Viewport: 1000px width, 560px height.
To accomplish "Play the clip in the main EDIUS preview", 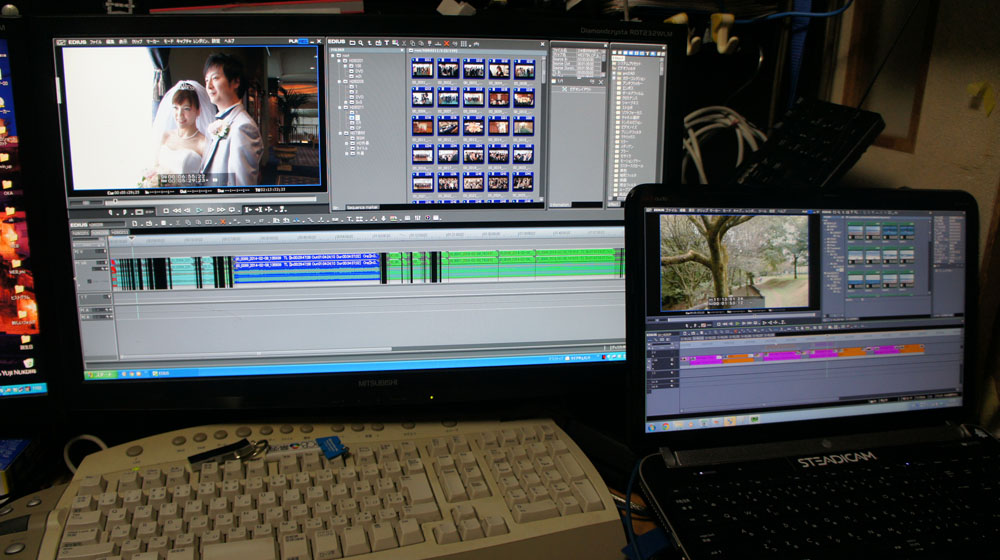I will point(199,210).
